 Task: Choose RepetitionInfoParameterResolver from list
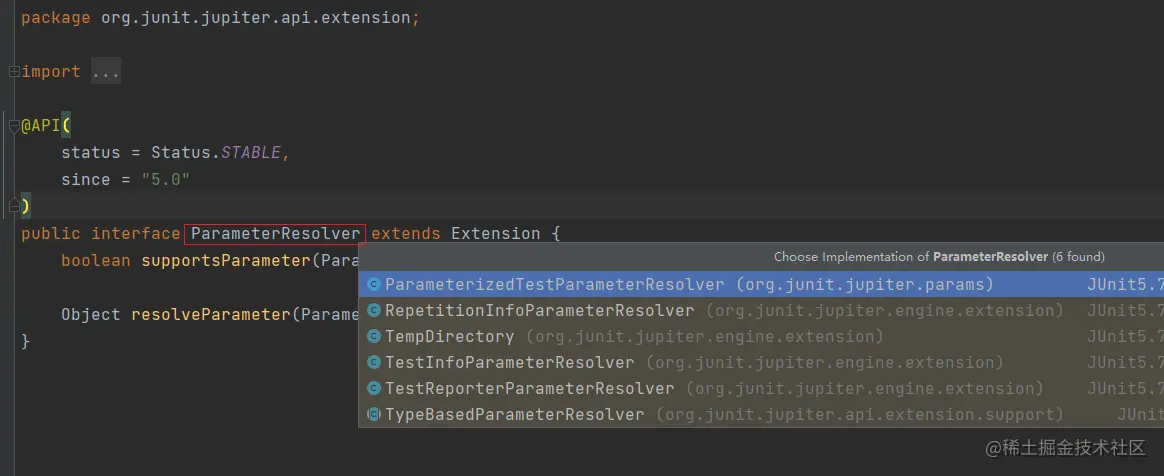pyautogui.click(x=761, y=310)
